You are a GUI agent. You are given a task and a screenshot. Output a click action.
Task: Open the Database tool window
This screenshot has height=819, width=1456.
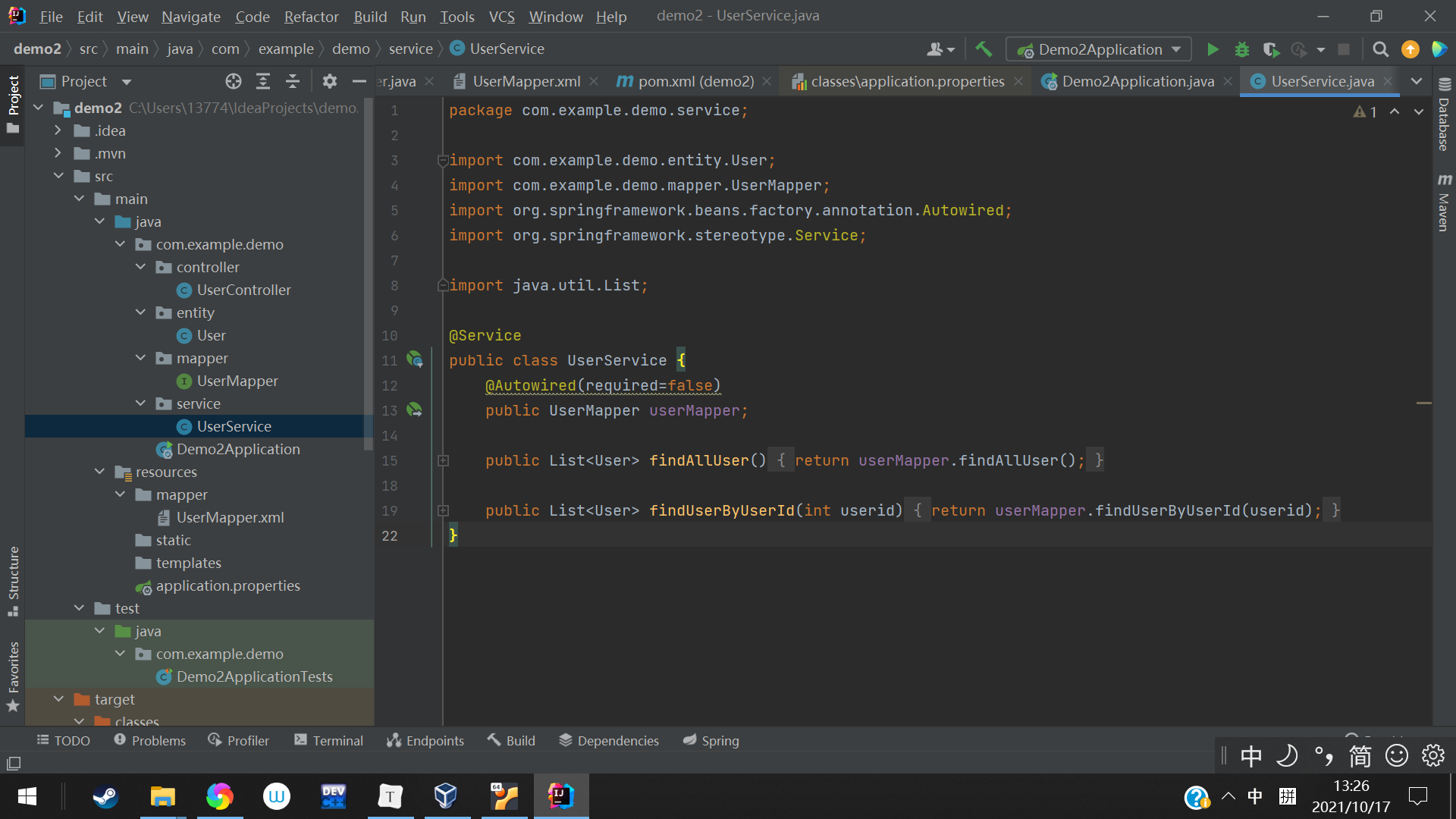coord(1444,114)
